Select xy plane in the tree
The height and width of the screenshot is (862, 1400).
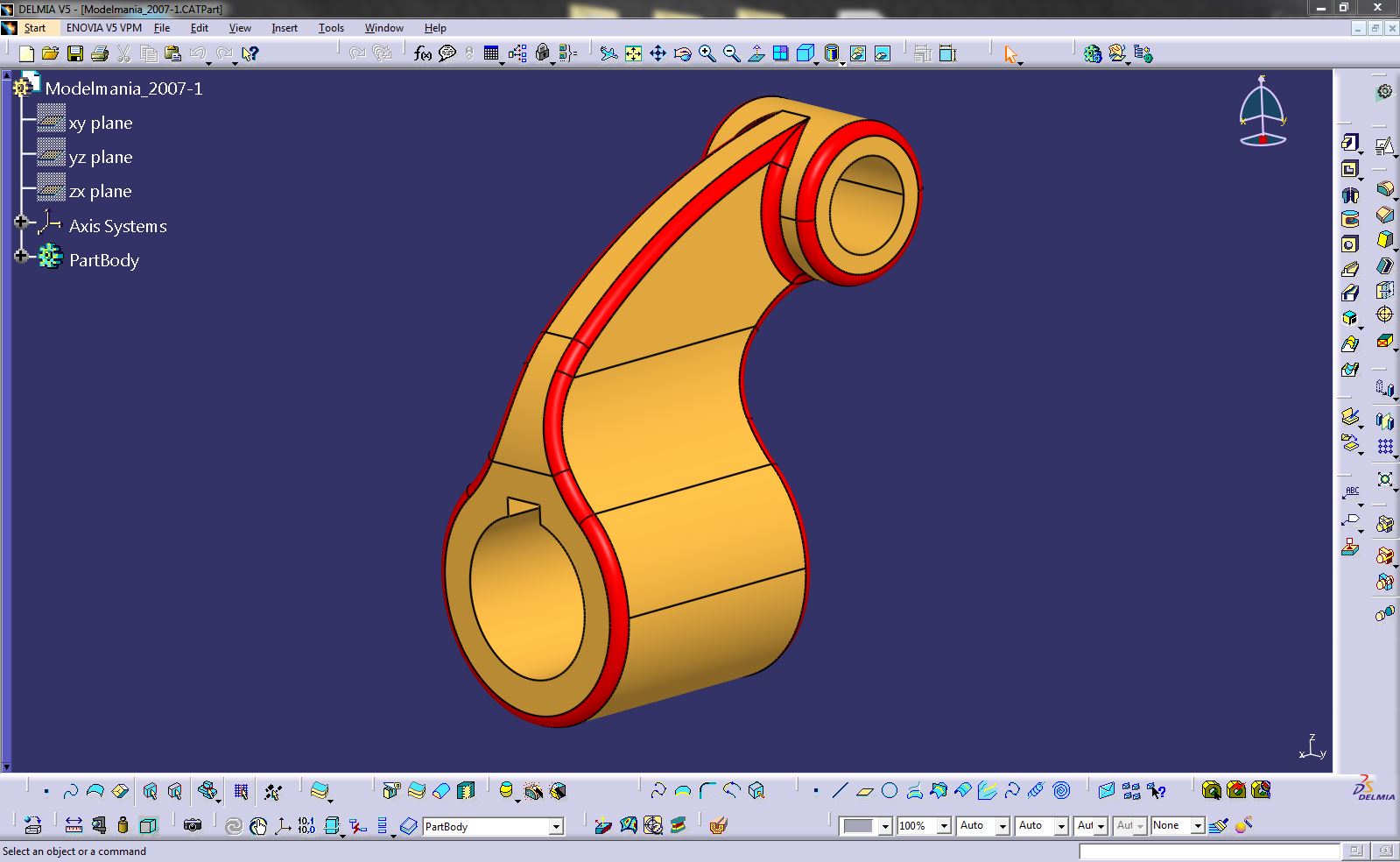101,123
